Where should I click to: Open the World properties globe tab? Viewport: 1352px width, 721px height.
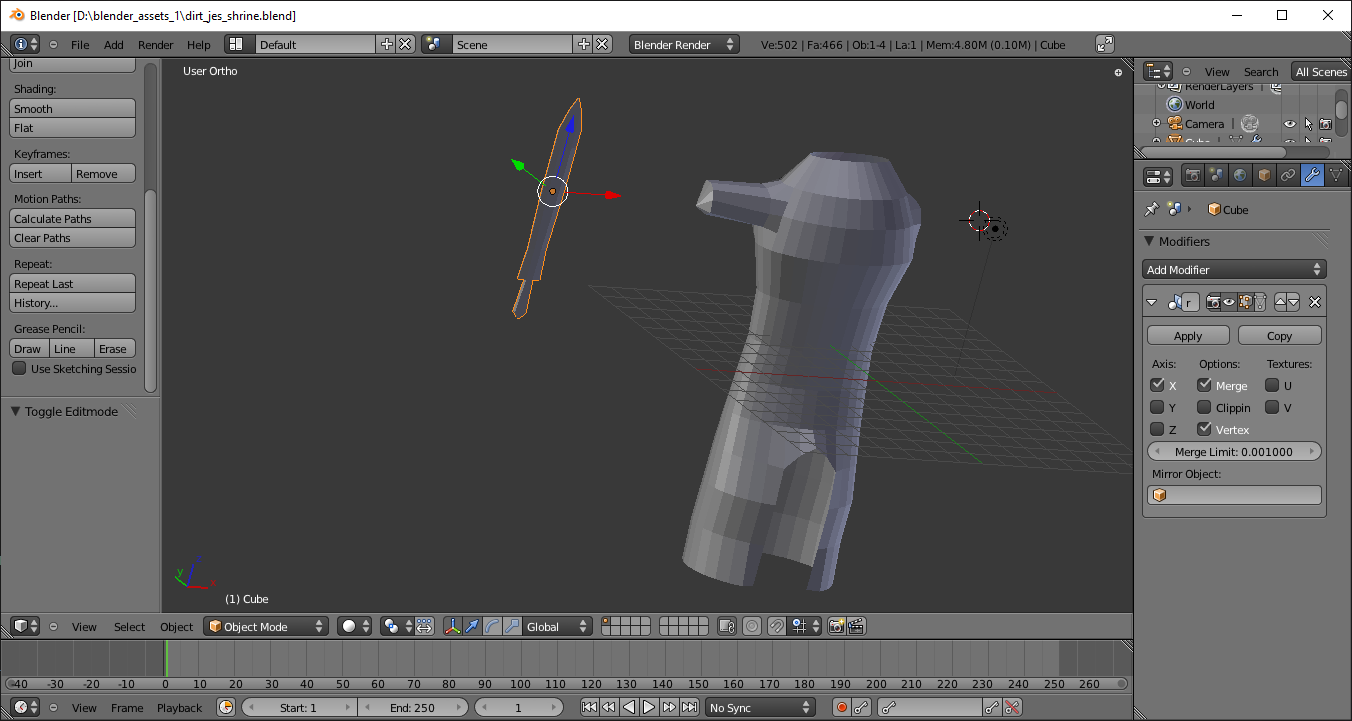(x=1241, y=176)
